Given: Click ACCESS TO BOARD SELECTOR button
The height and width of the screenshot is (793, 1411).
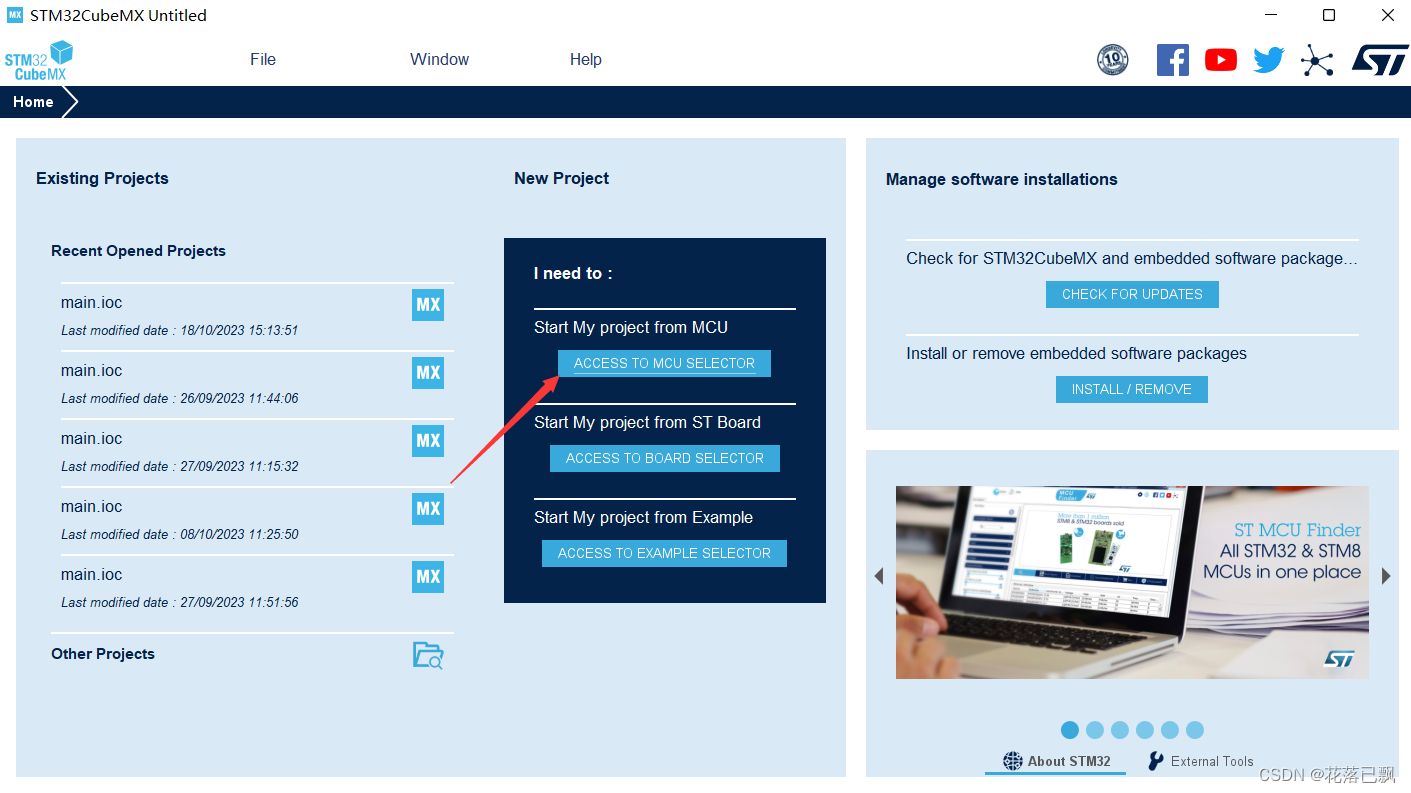Looking at the screenshot, I should coord(665,458).
